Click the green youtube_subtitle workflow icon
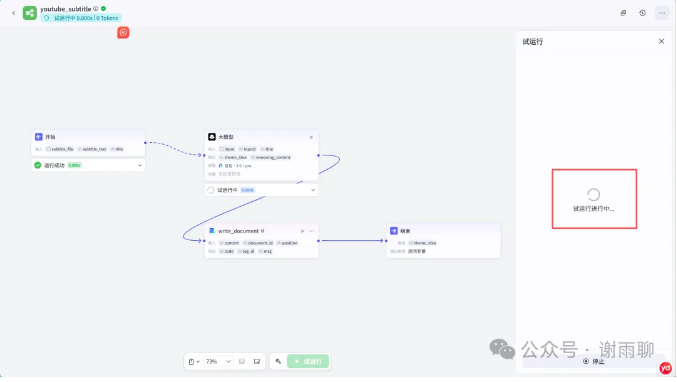 click(x=30, y=13)
